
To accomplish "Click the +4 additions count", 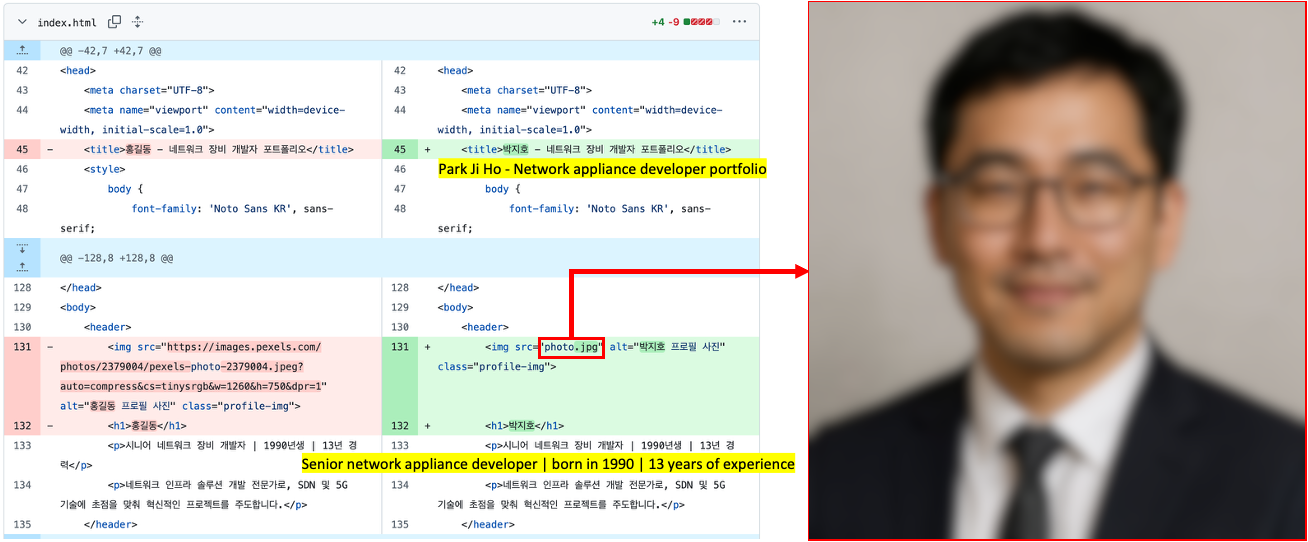I will coord(657,21).
